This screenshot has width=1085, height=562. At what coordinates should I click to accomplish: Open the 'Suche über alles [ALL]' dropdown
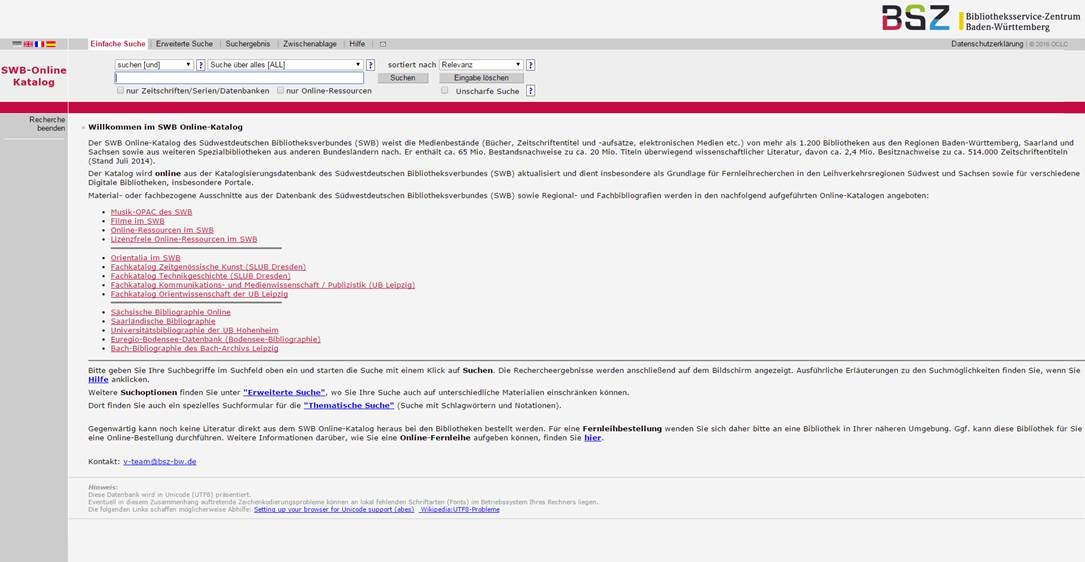click(286, 65)
